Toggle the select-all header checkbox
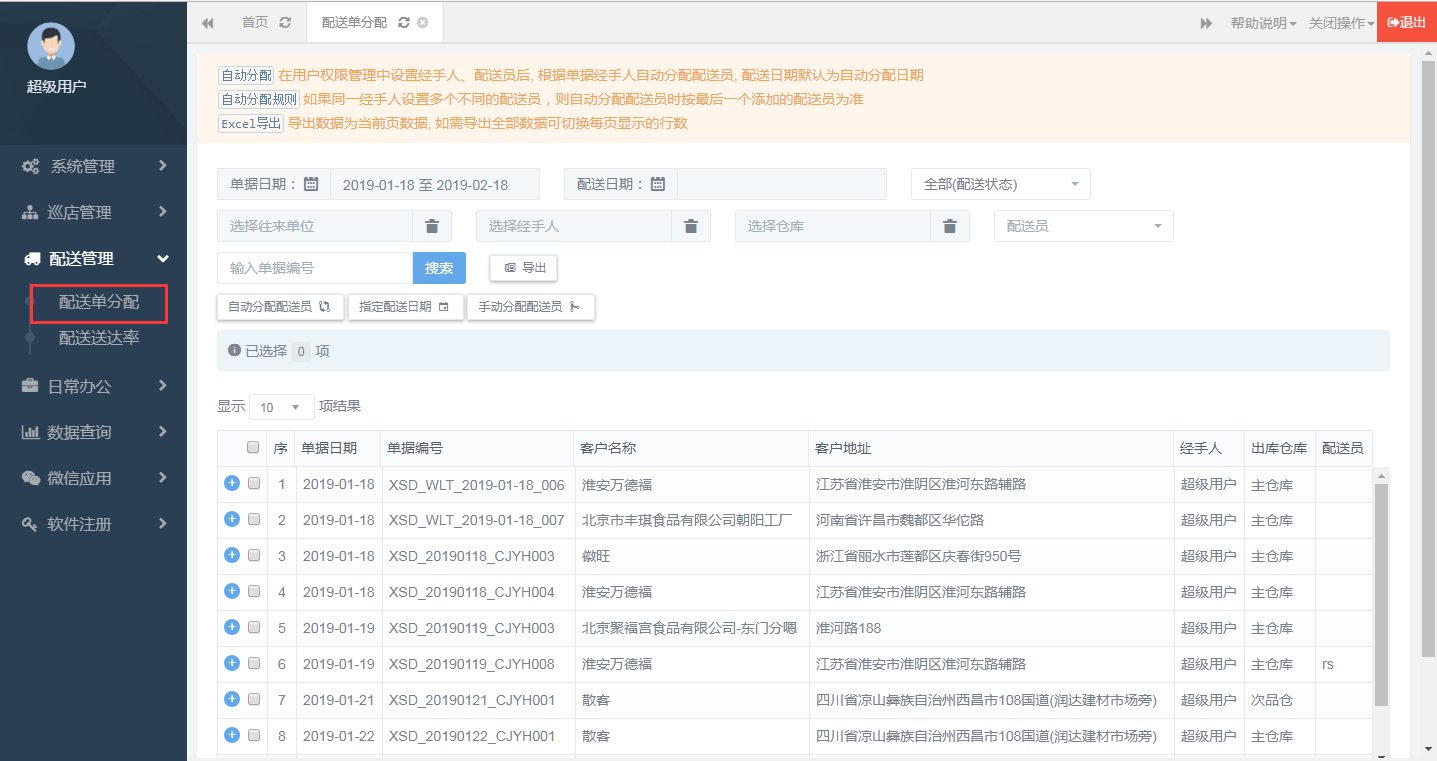The image size is (1437, 761). (x=253, y=447)
